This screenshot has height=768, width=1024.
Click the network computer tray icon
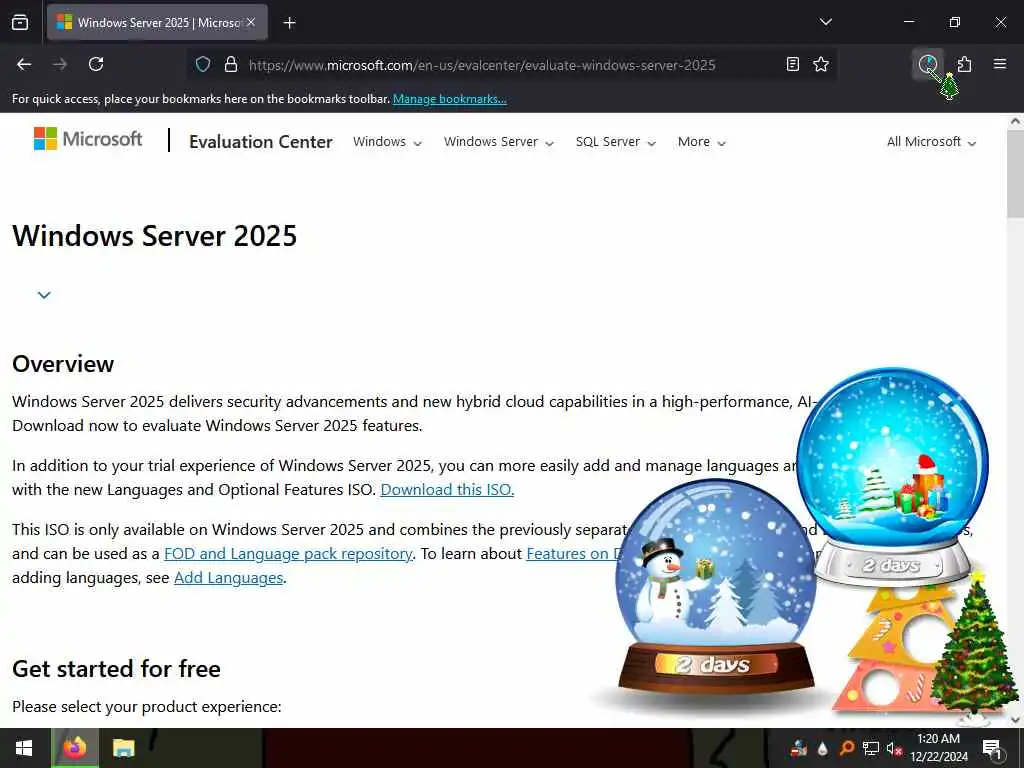tap(871, 748)
